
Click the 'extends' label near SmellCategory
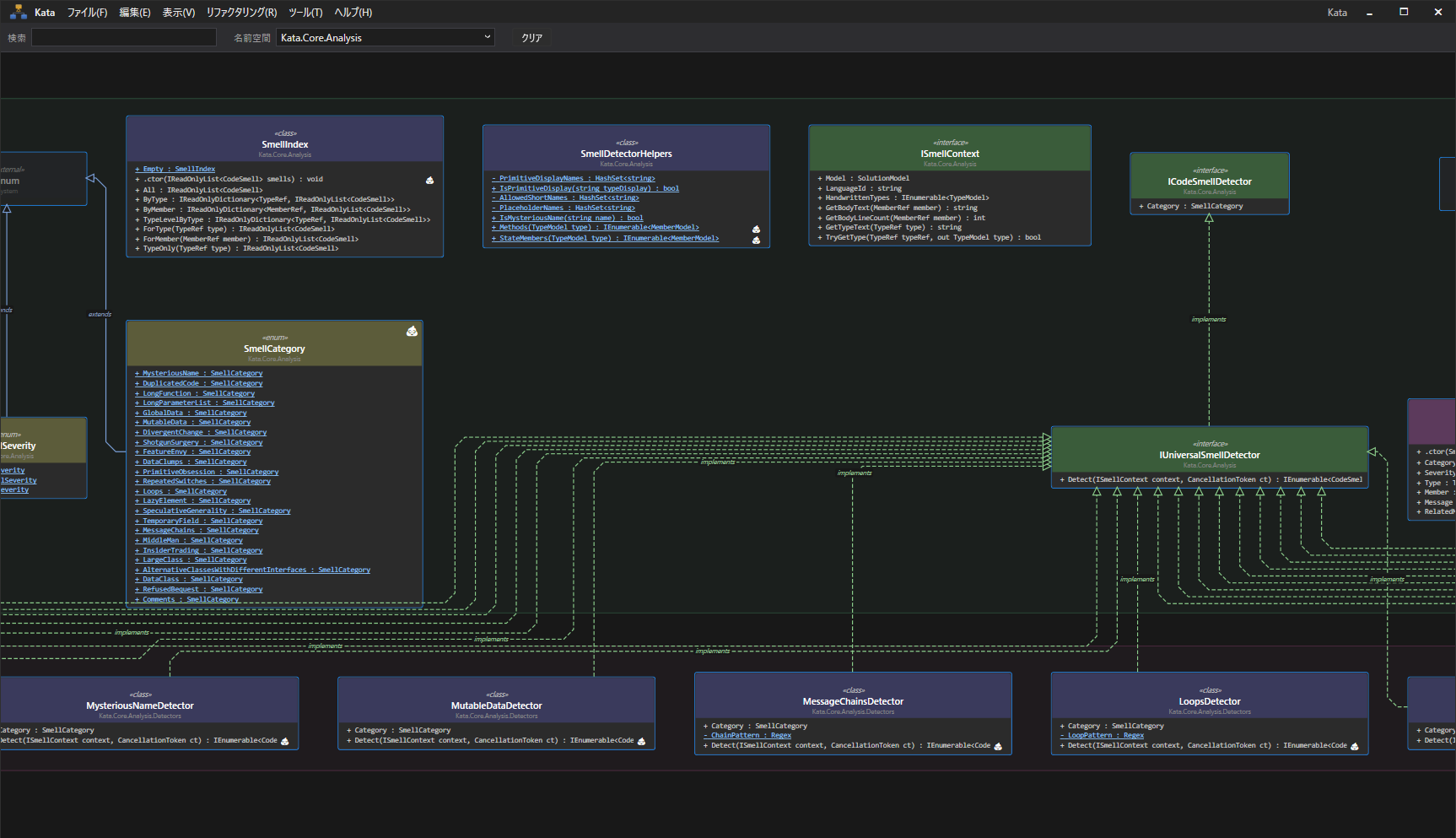pos(100,314)
